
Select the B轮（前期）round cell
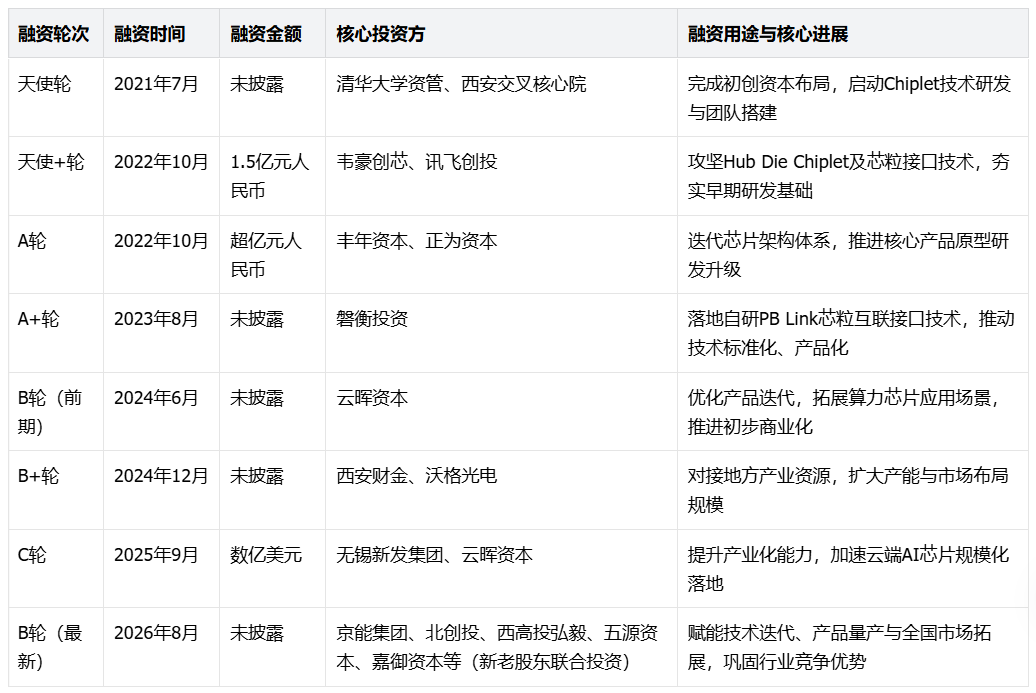tap(56, 412)
